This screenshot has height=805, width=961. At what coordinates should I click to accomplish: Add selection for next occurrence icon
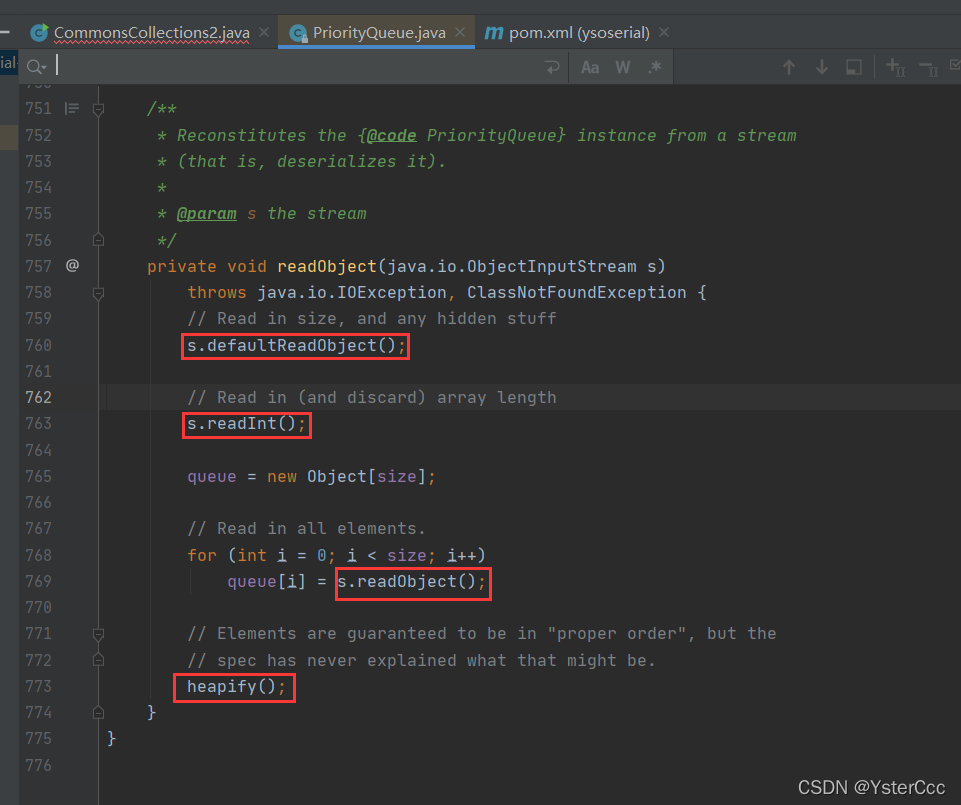tap(895, 67)
